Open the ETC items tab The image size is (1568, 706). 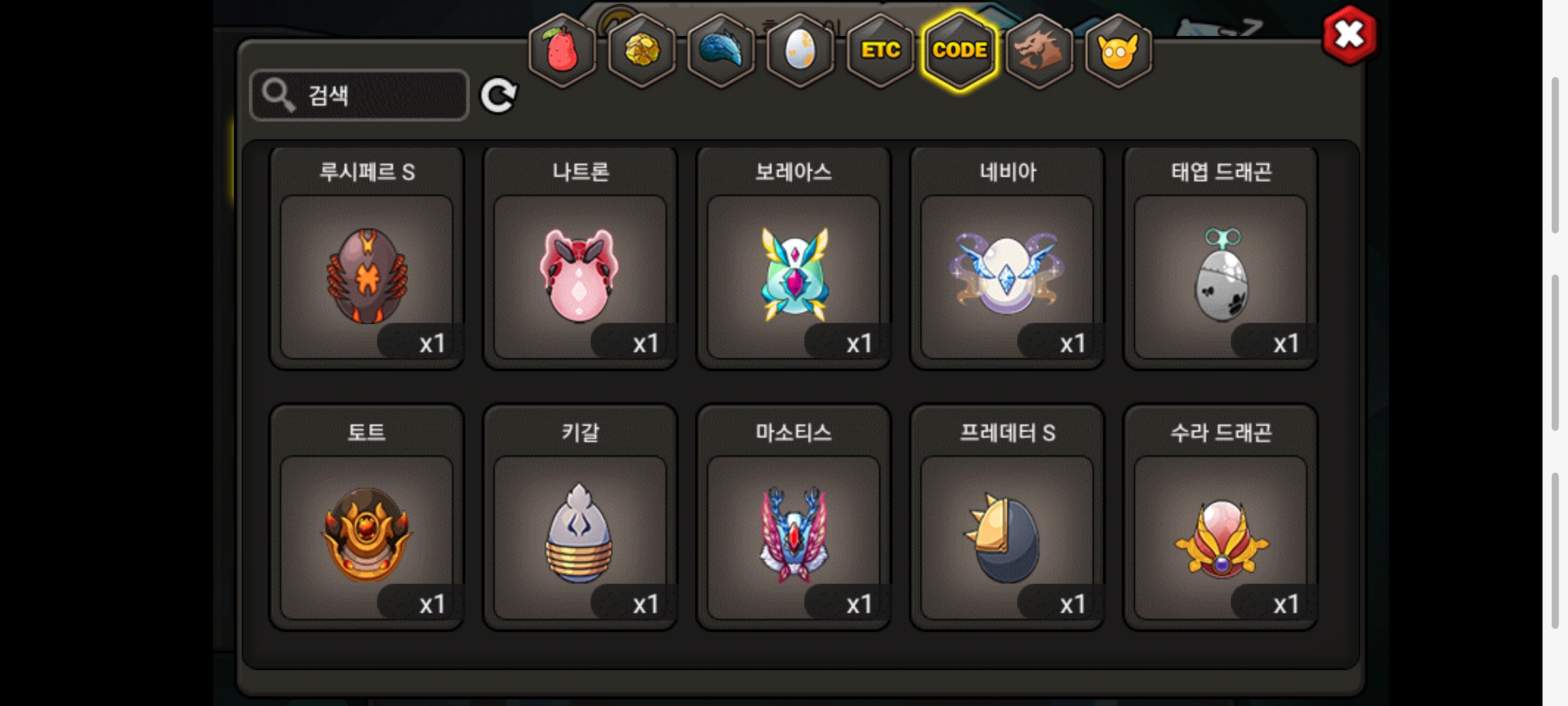click(880, 50)
